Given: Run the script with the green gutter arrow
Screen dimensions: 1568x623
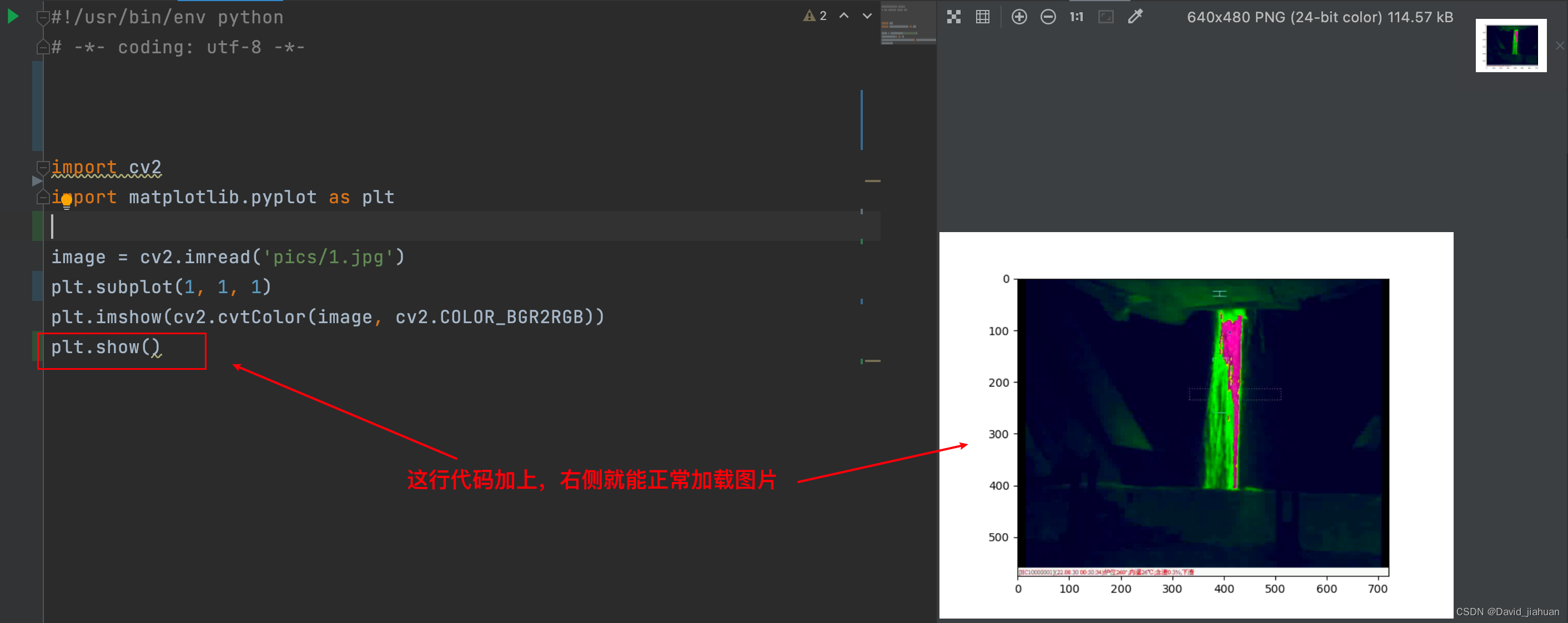Looking at the screenshot, I should point(12,17).
